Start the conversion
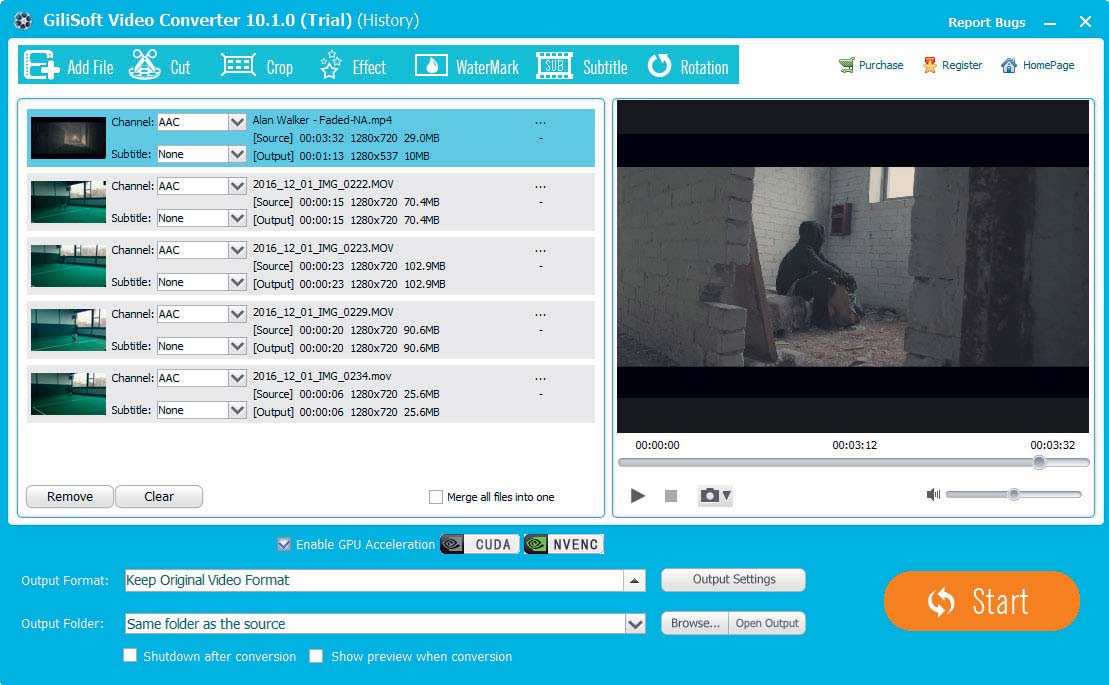This screenshot has height=685, width=1109. coord(982,601)
